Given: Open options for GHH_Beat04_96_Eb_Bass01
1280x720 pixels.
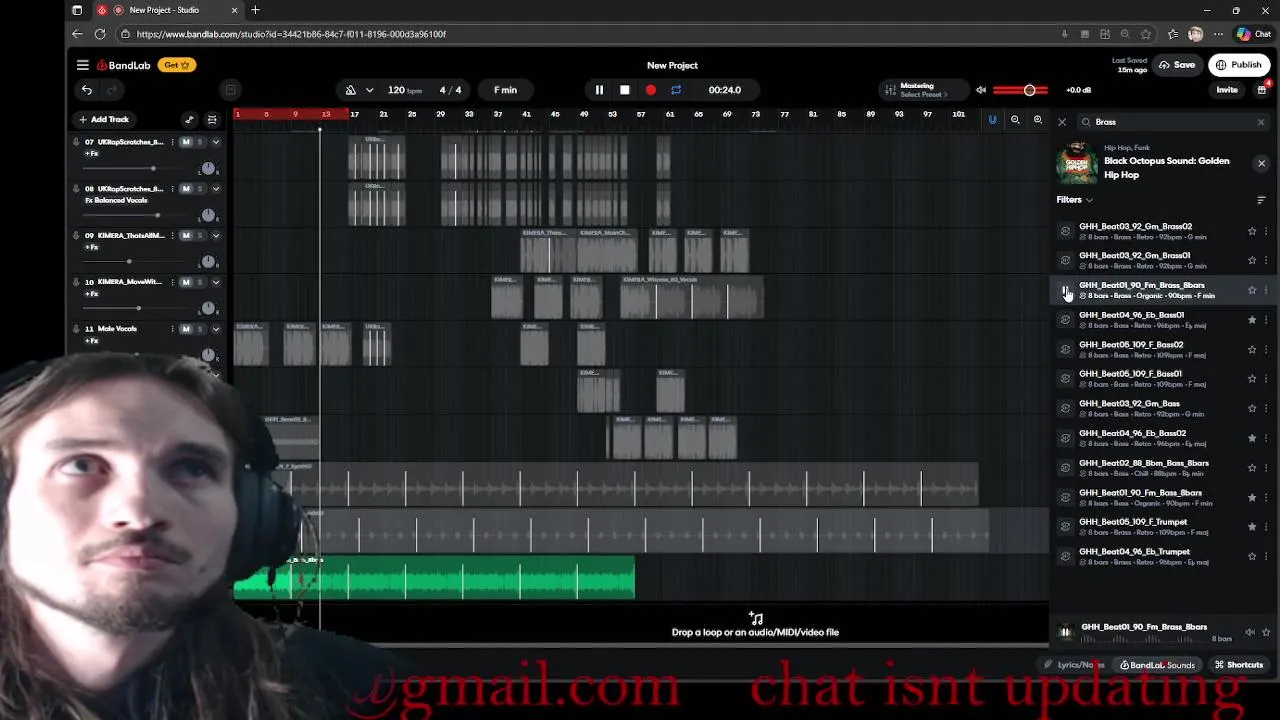Looking at the screenshot, I should pyautogui.click(x=1266, y=320).
